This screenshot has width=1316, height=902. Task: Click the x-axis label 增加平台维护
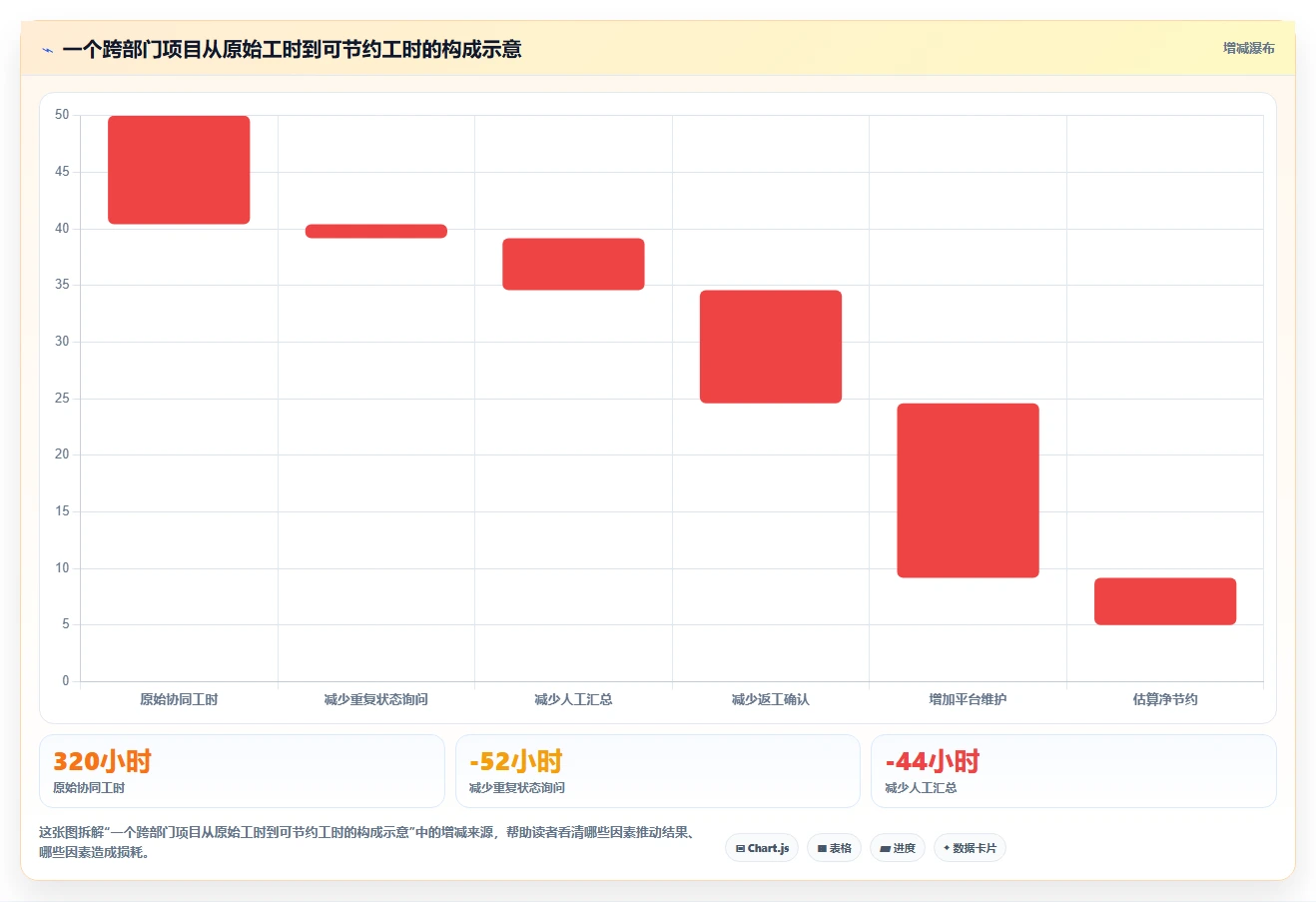pos(968,699)
